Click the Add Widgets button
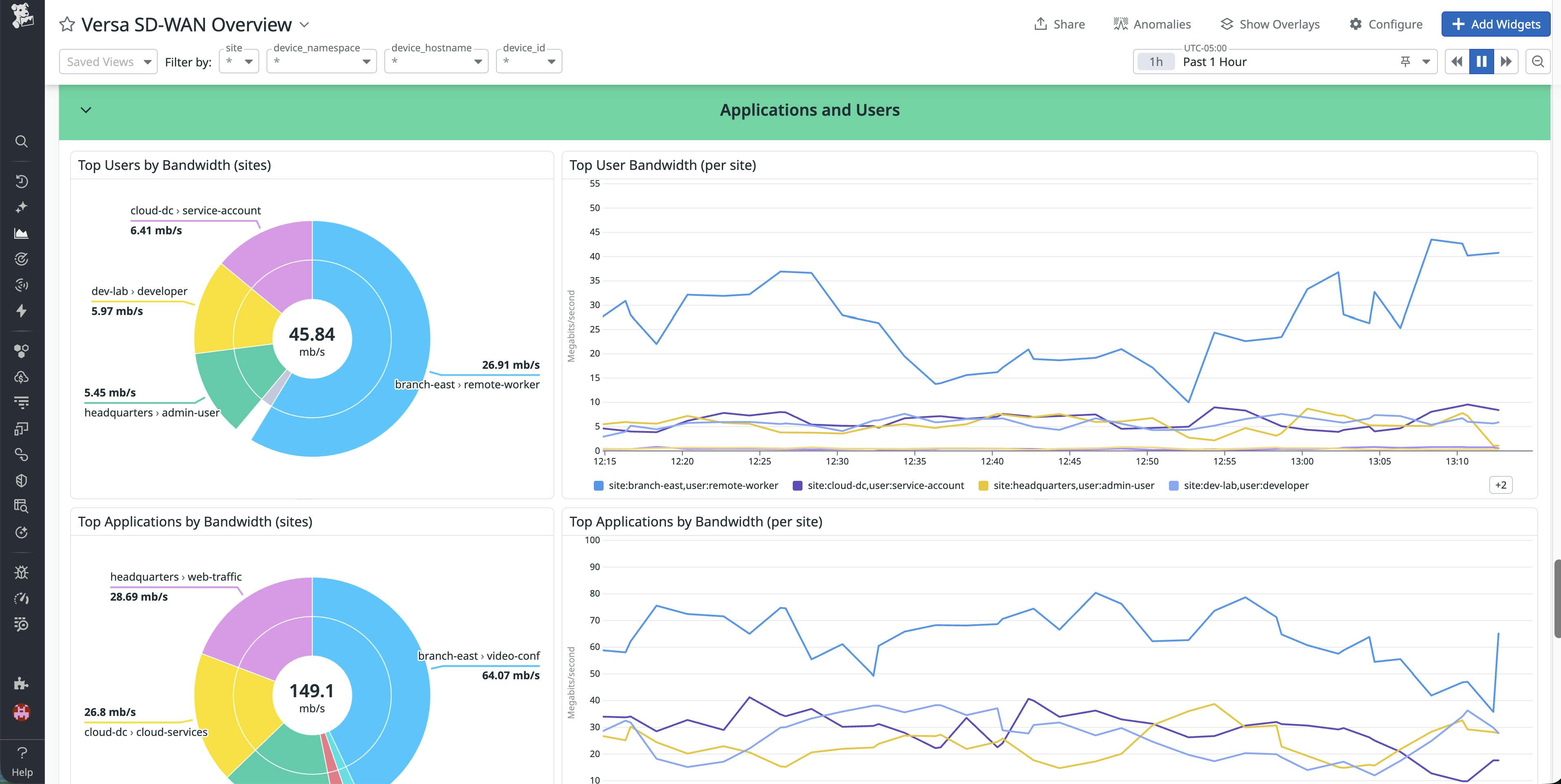 point(1495,24)
